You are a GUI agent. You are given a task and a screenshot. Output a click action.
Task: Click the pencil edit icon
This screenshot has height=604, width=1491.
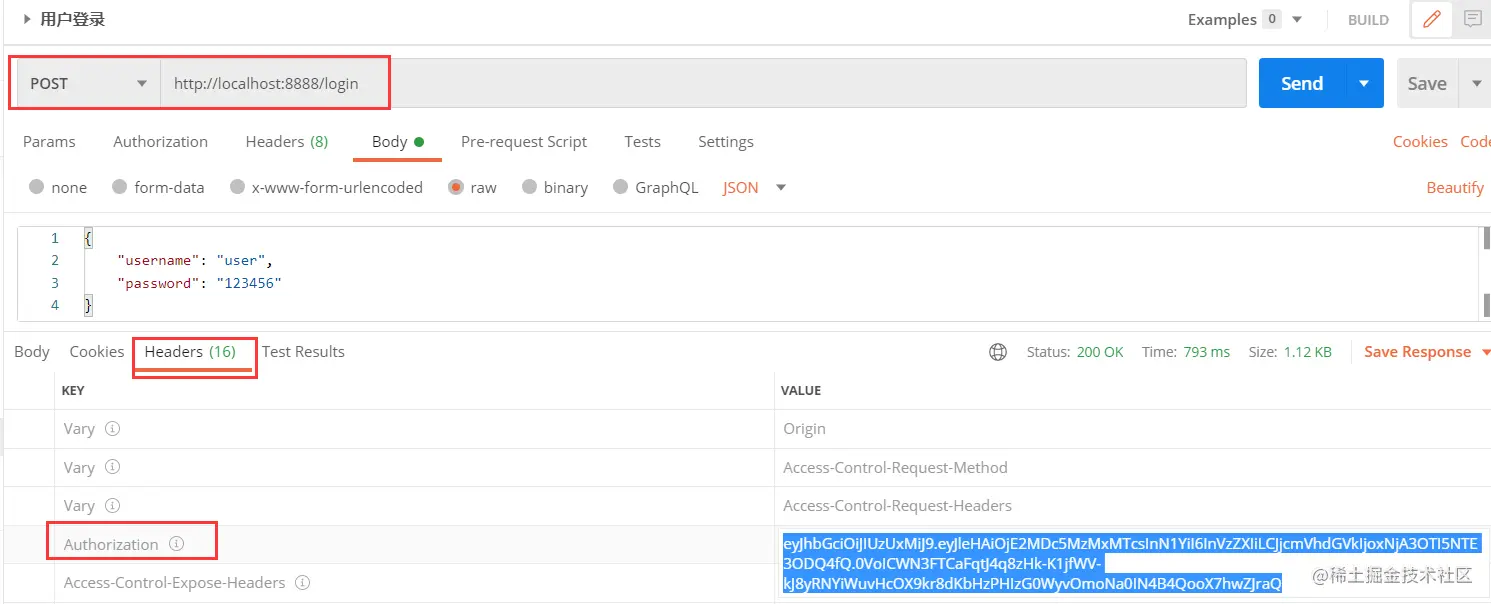pos(1431,19)
